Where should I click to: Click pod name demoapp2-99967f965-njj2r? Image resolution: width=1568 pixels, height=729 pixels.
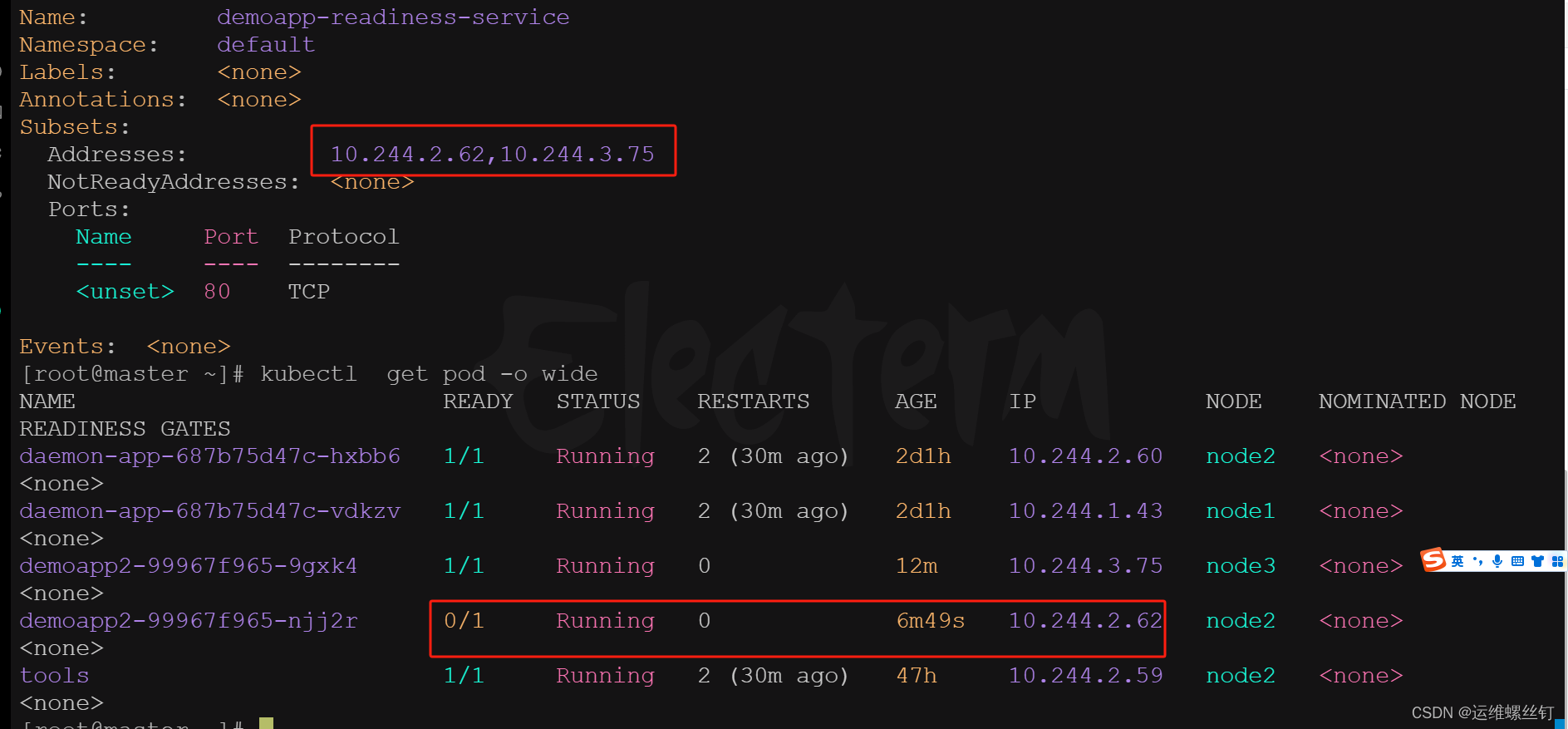[x=189, y=621]
